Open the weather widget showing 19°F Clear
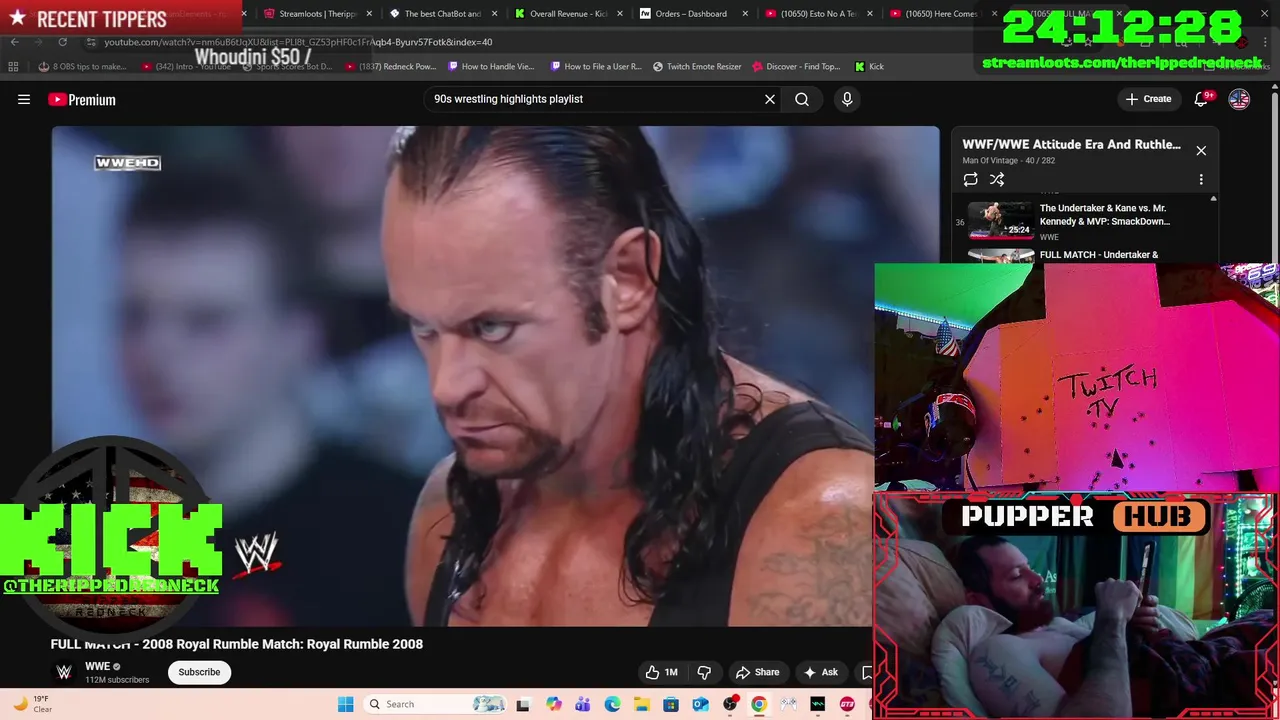Viewport: 1280px width, 720px height. (x=32, y=704)
